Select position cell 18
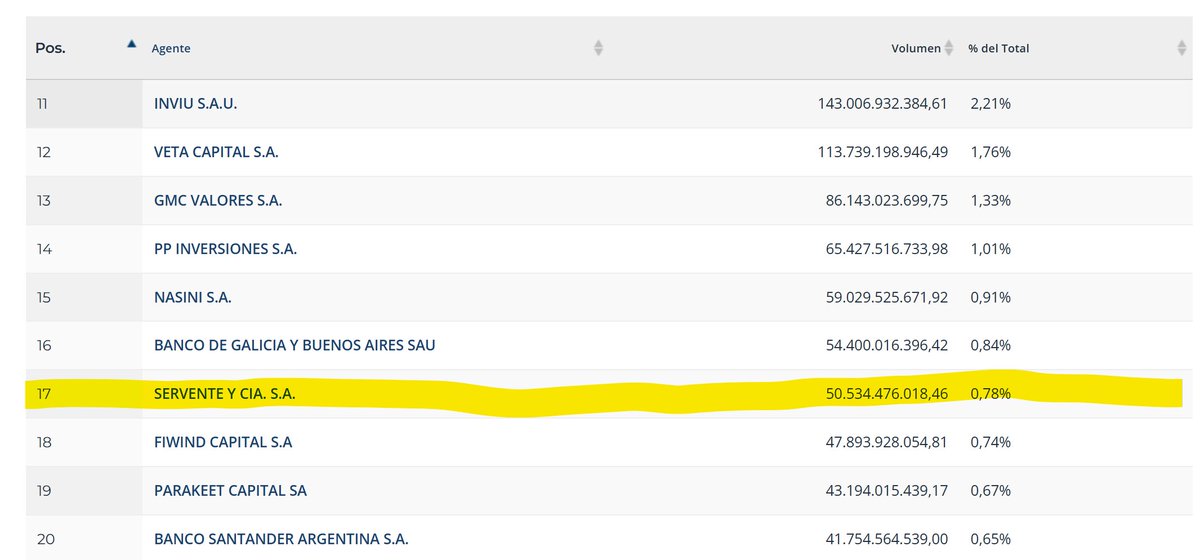Screen dimensions: 1200x560 [84, 442]
